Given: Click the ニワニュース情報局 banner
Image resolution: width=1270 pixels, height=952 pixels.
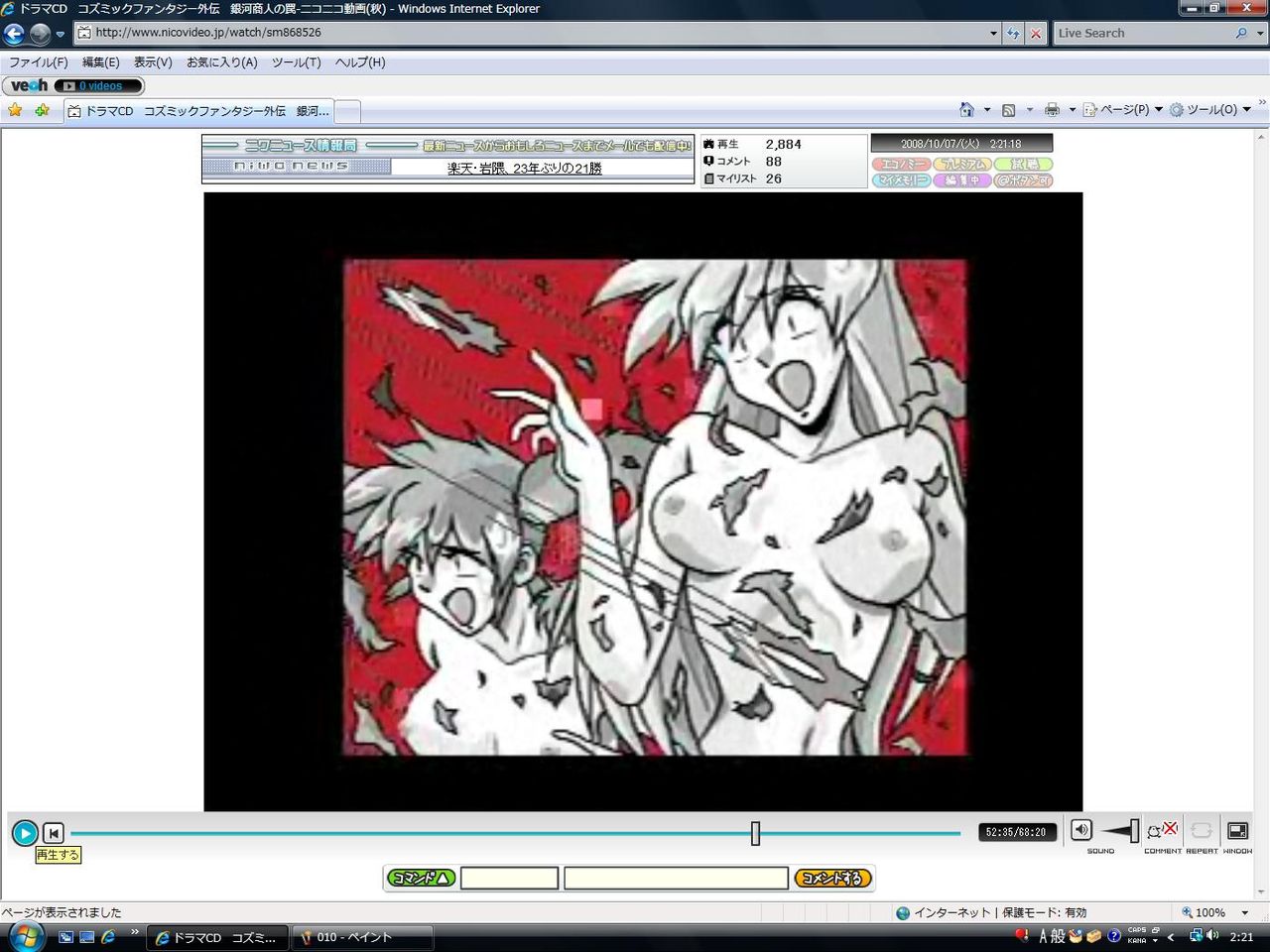Looking at the screenshot, I should (301, 146).
